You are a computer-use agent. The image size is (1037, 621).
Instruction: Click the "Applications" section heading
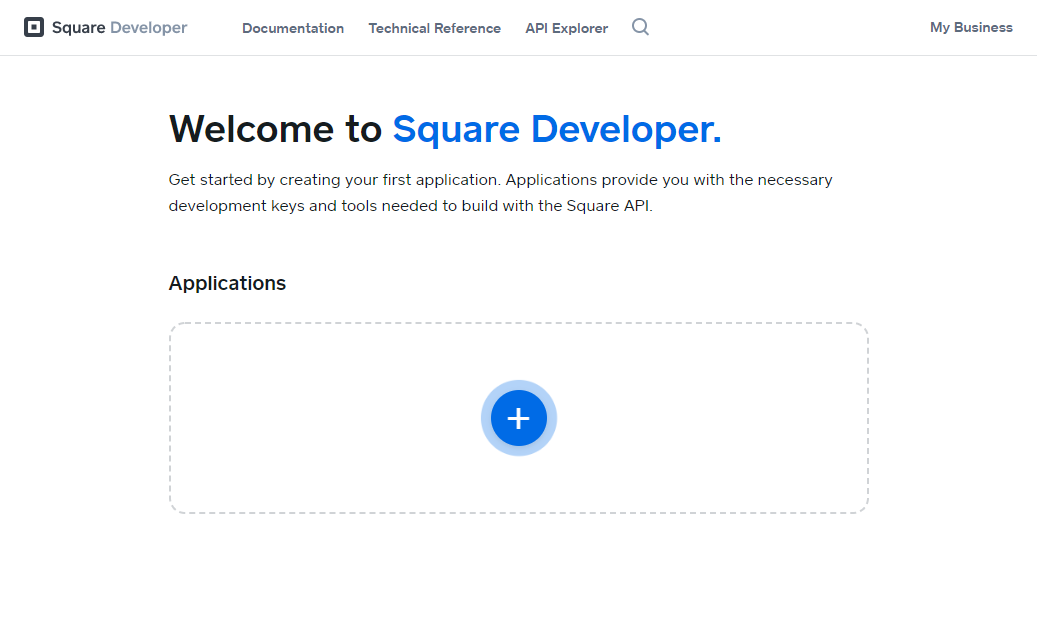227,283
